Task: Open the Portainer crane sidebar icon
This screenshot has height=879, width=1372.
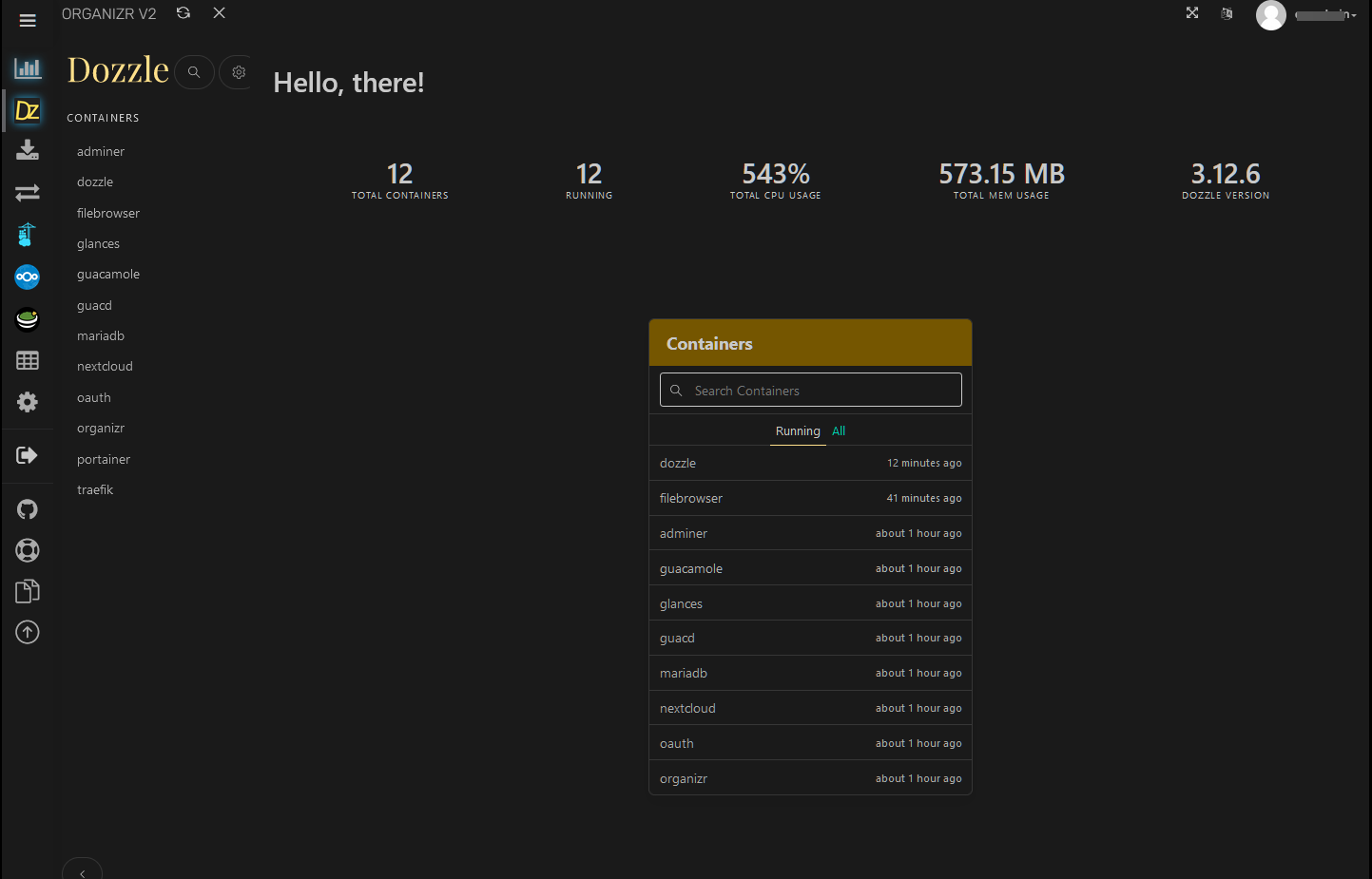Action: [x=27, y=234]
